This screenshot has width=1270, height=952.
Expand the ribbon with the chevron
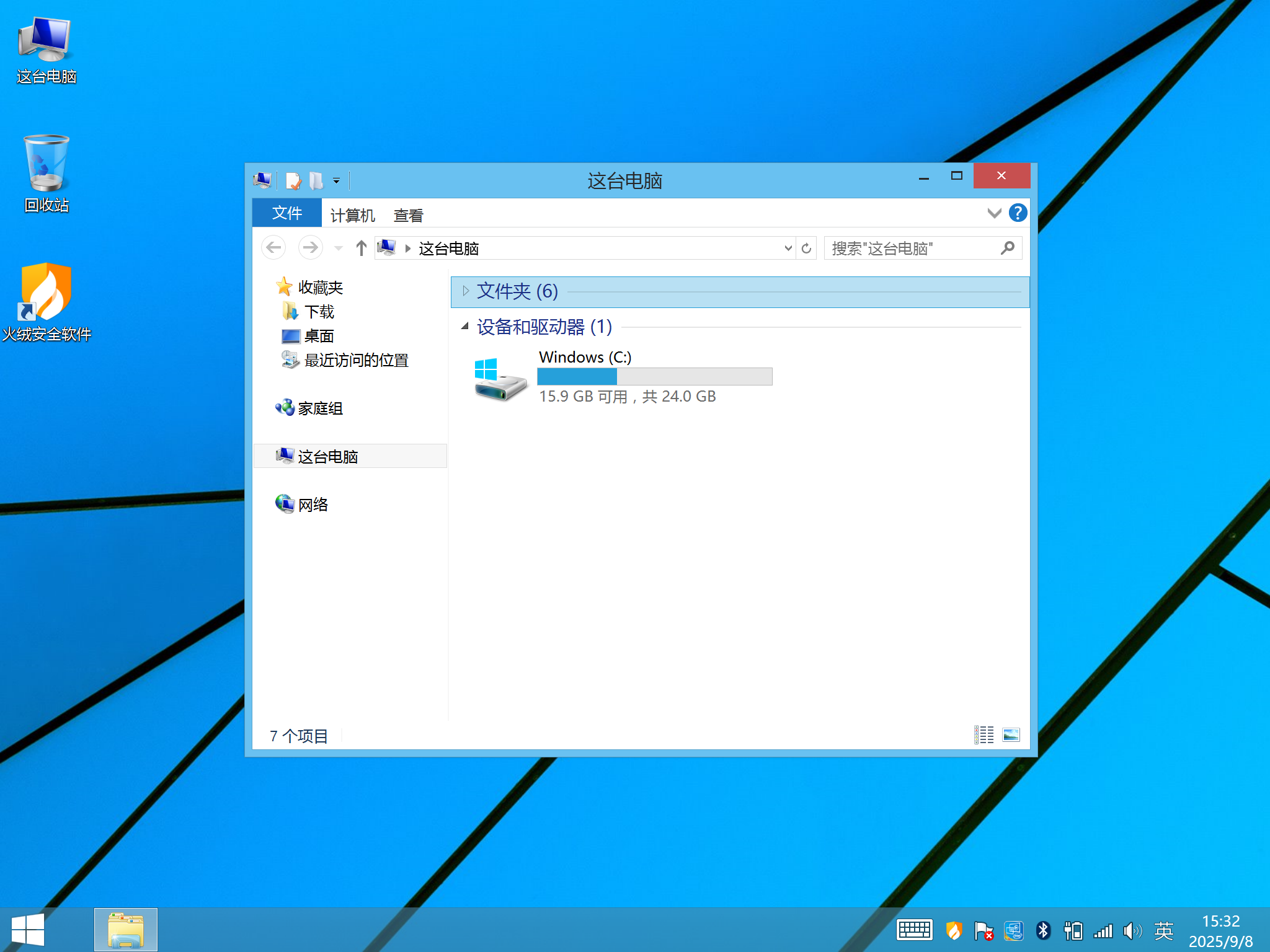994,213
